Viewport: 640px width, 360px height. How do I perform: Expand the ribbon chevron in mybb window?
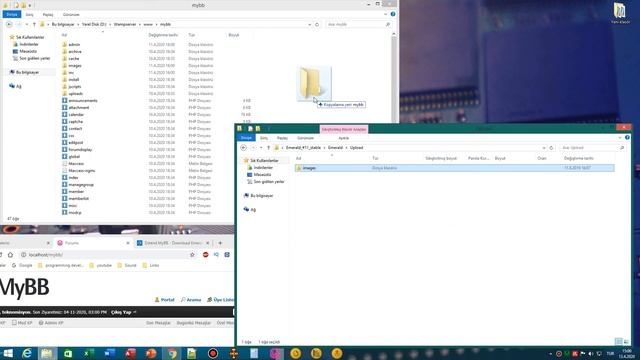click(385, 14)
